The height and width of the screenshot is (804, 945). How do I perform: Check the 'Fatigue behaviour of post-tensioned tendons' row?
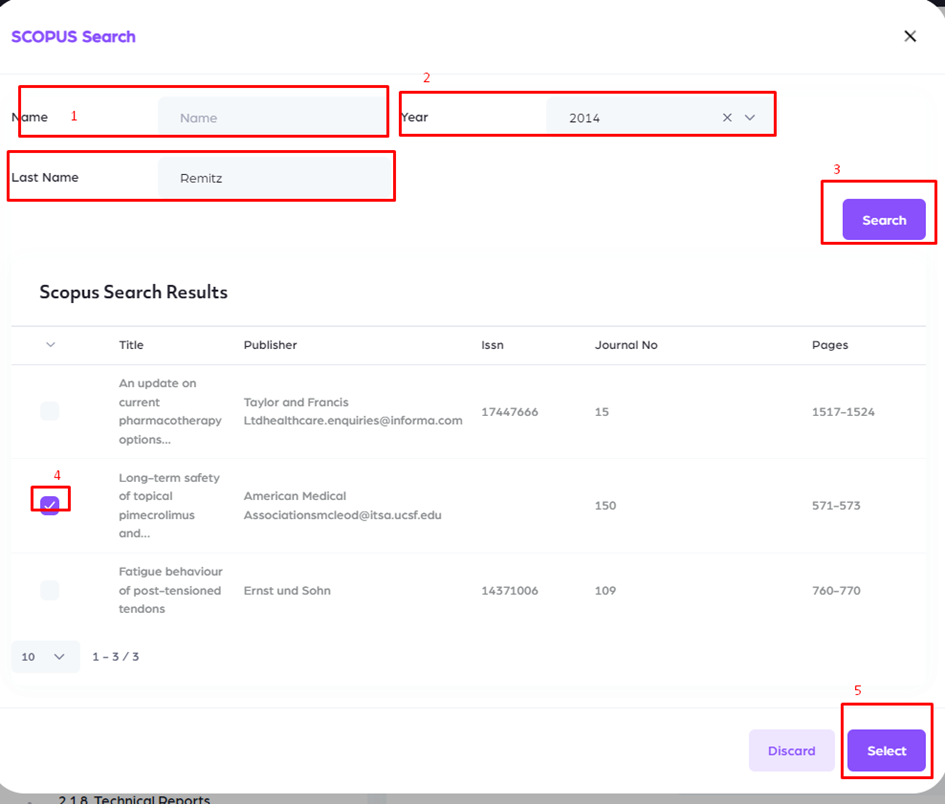[50, 590]
